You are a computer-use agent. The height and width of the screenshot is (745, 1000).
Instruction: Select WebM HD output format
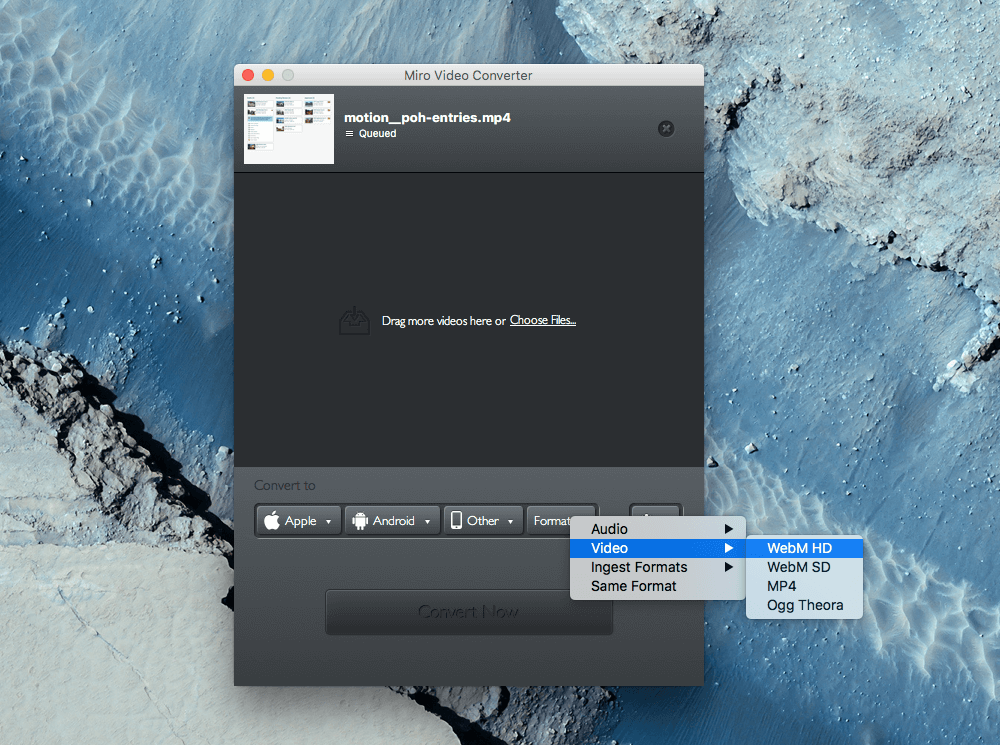(800, 548)
